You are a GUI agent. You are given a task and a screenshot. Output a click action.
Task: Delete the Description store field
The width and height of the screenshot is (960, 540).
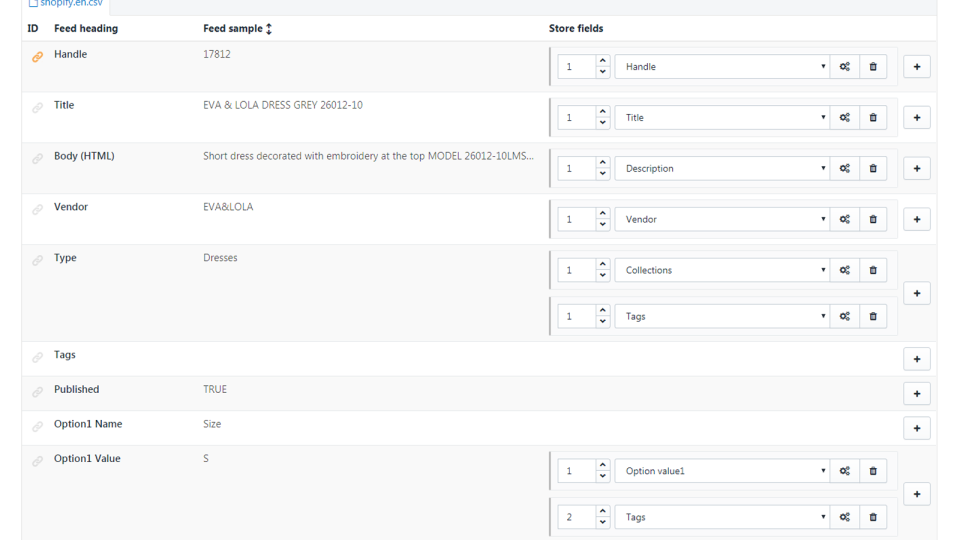873,168
